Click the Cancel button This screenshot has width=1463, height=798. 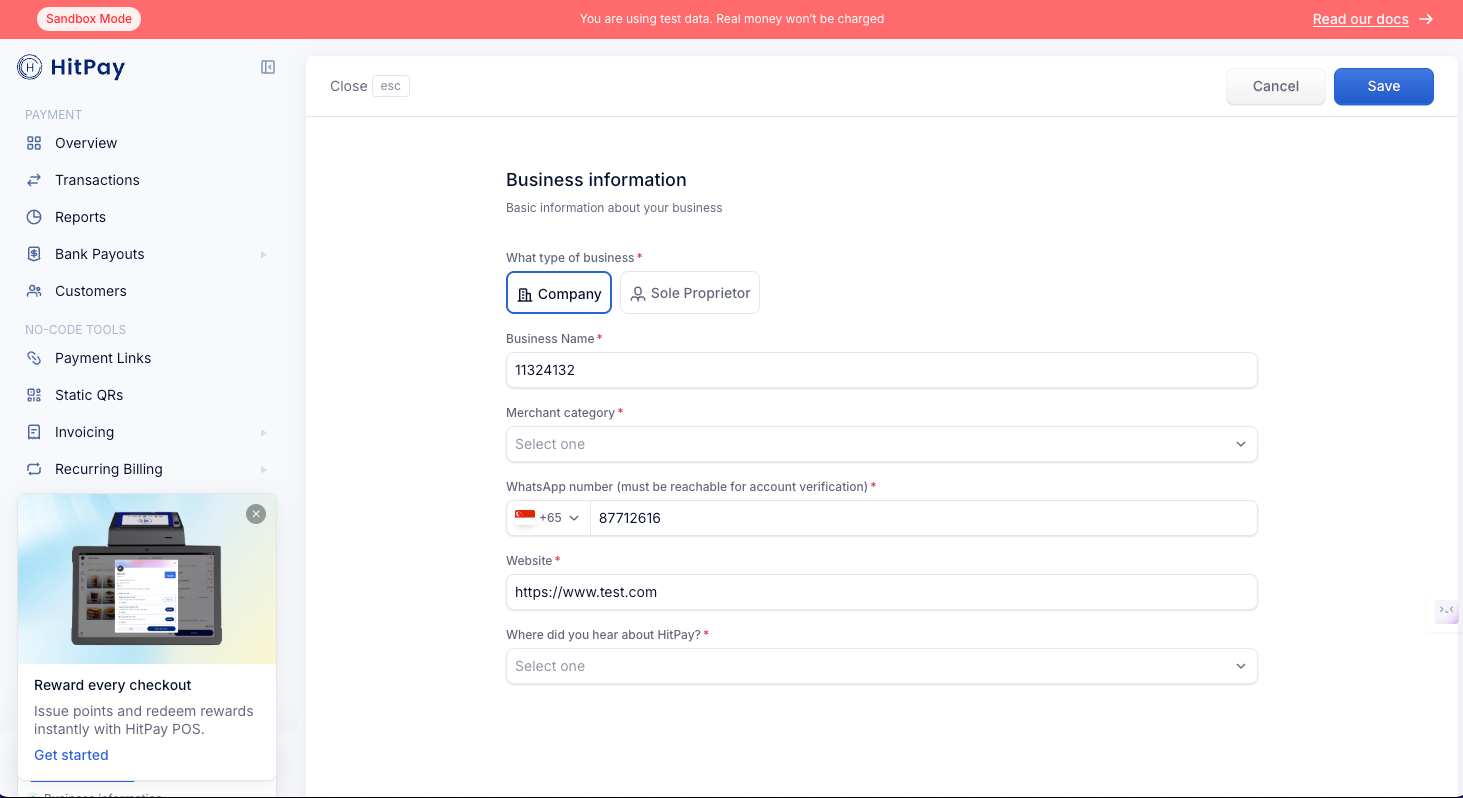[x=1275, y=86]
